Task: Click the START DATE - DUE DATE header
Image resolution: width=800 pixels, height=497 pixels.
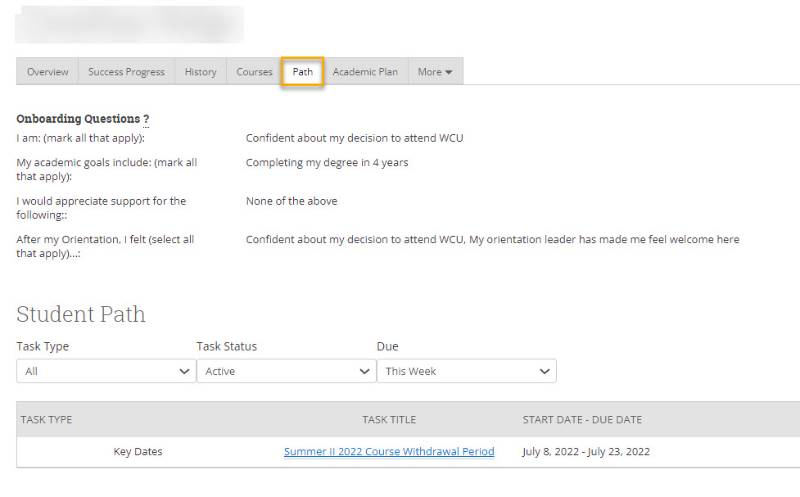Action: click(x=582, y=420)
